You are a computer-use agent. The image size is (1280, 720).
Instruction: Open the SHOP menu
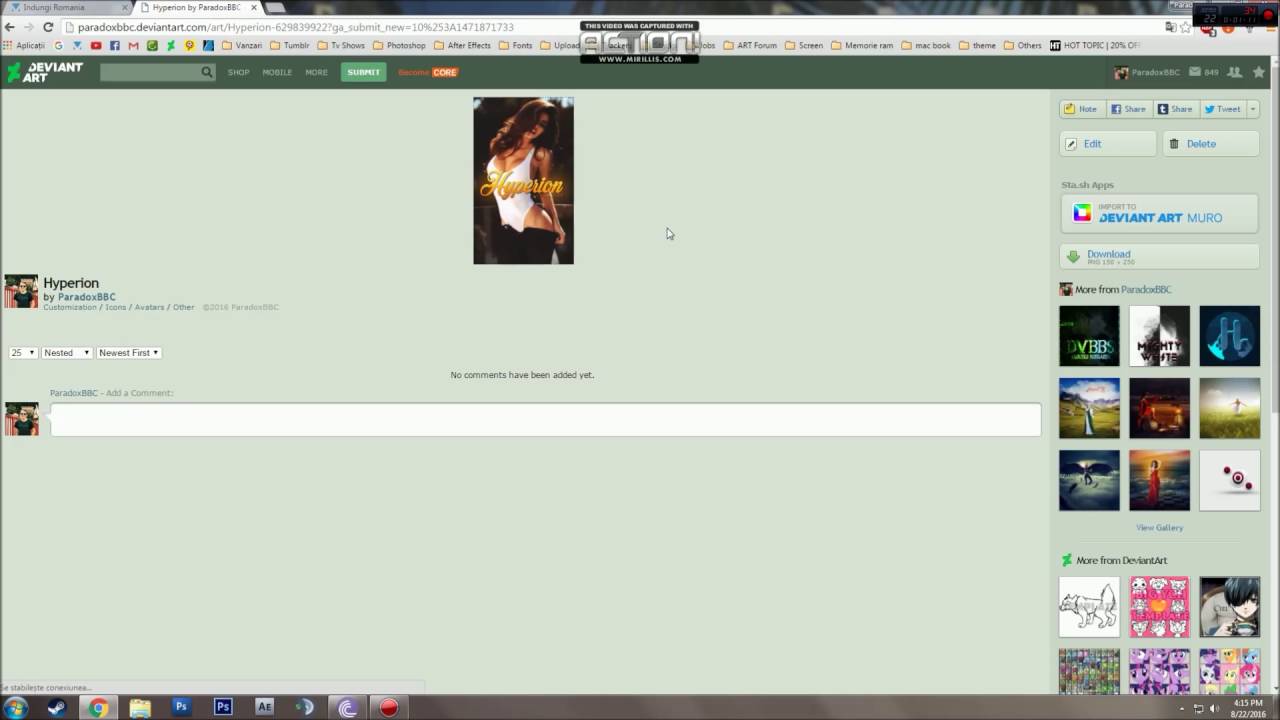[x=238, y=72]
